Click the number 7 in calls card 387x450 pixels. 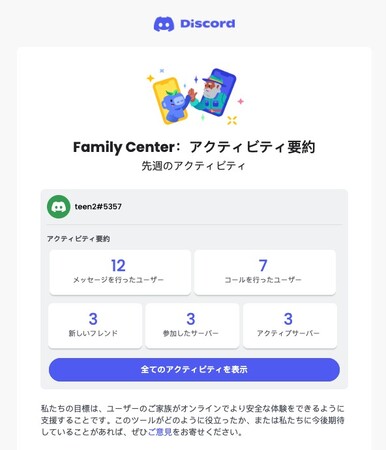(x=263, y=266)
